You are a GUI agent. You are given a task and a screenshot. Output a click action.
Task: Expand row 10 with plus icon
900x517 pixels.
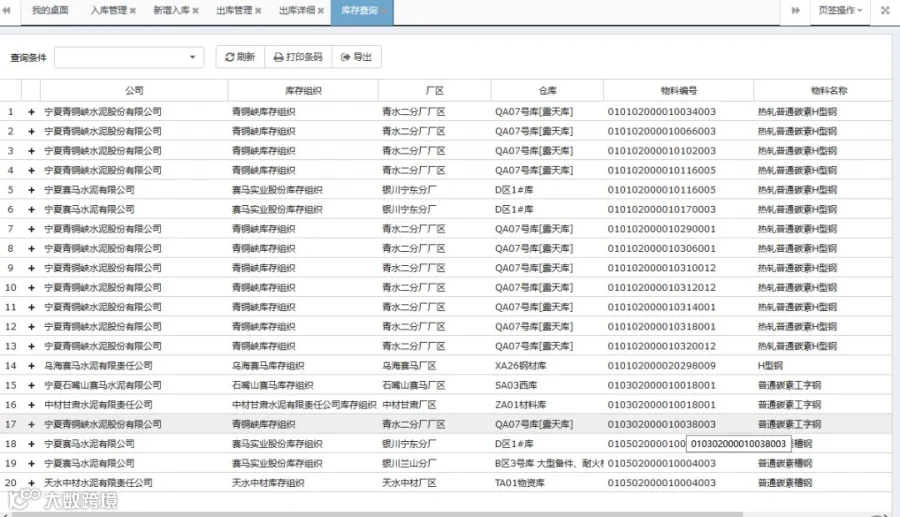tap(31, 287)
